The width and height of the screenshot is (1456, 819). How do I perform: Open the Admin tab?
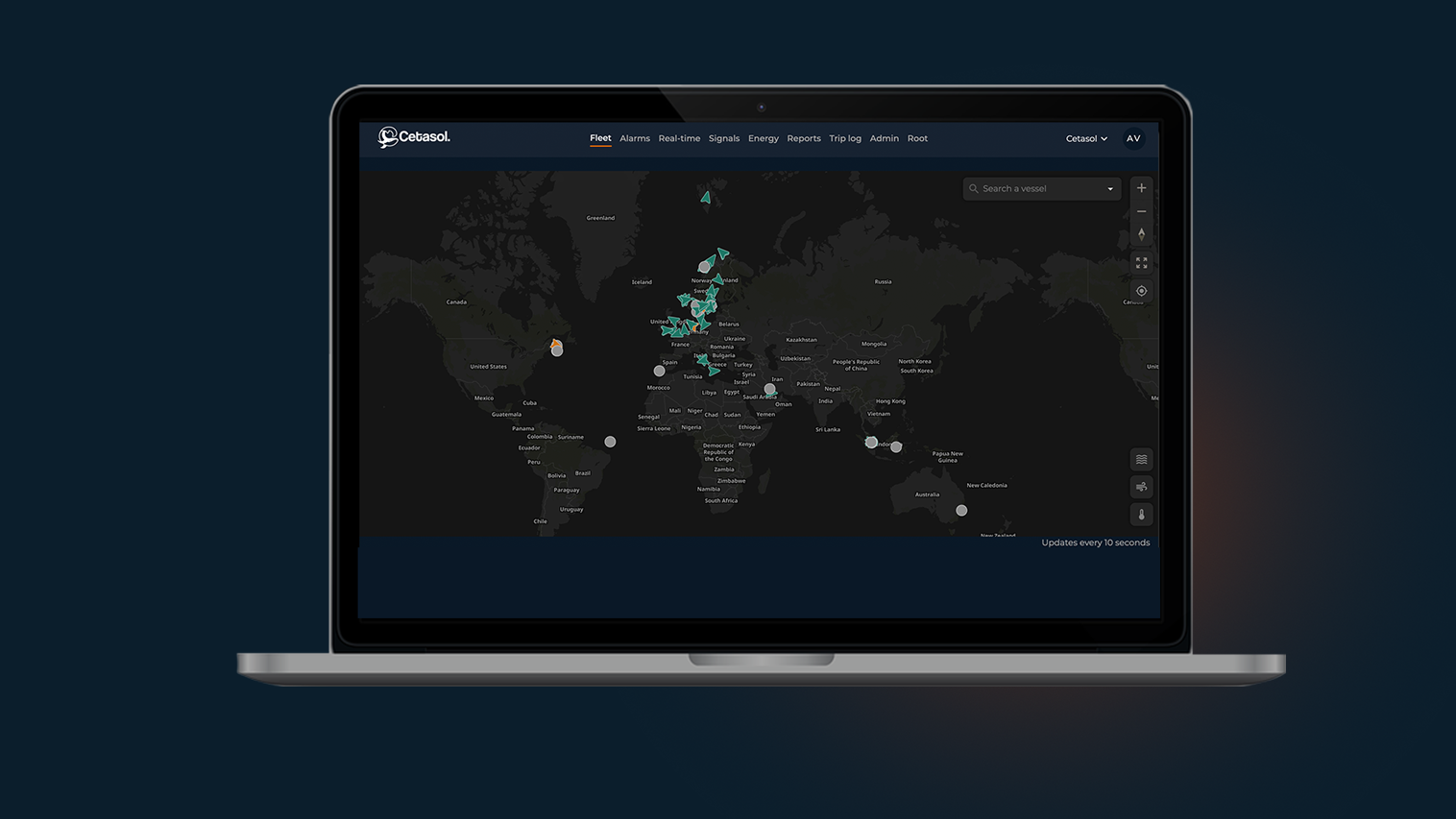(885, 138)
